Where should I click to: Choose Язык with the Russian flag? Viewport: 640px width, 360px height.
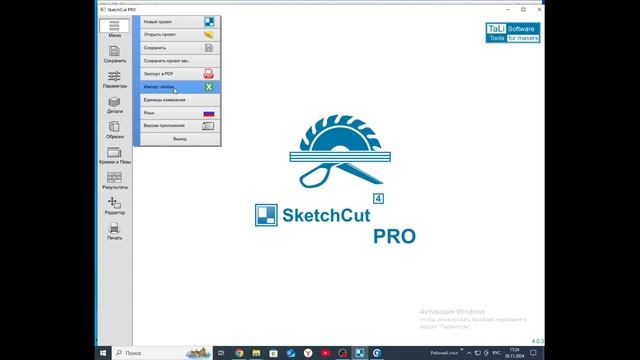[180, 113]
